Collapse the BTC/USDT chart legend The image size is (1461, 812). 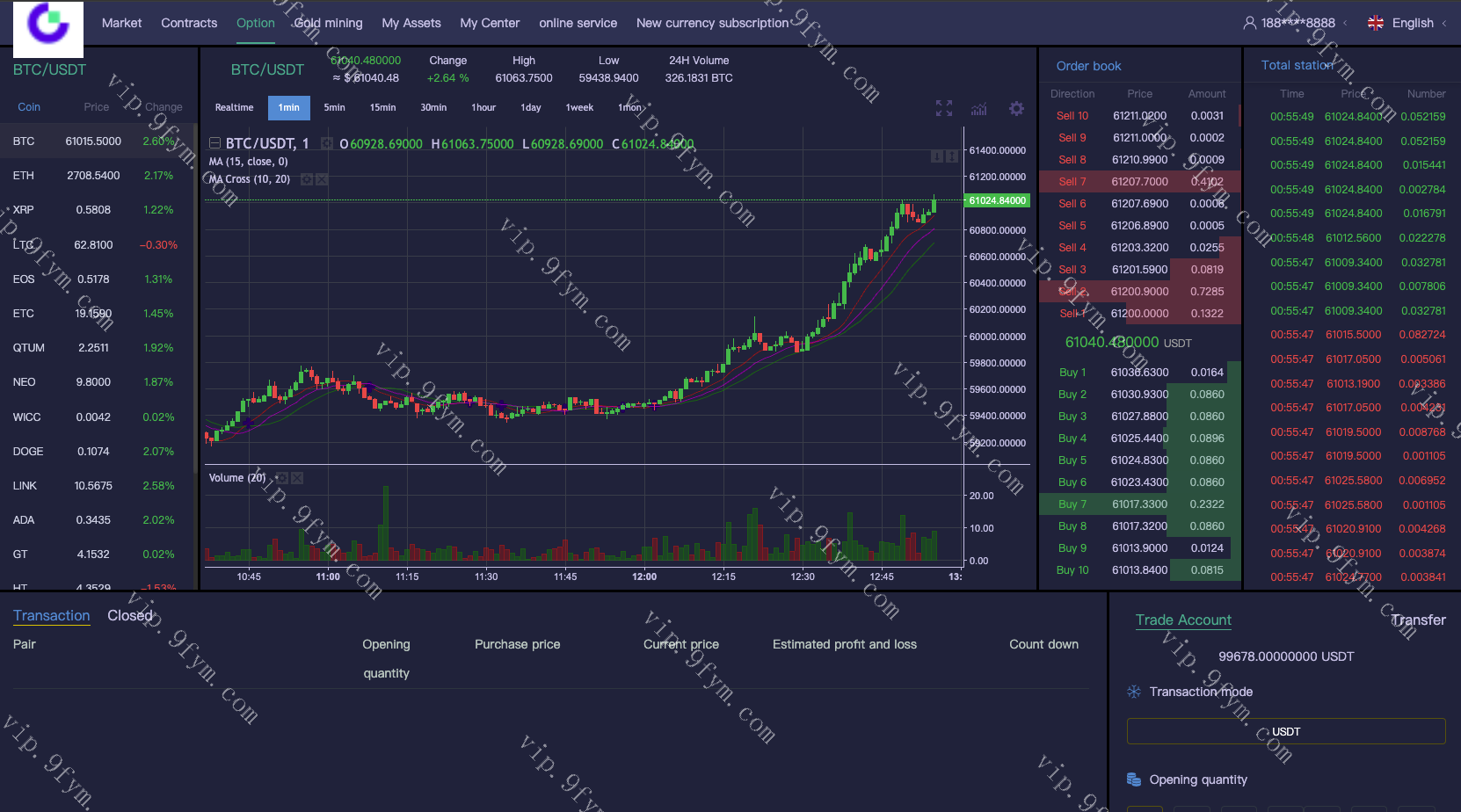pos(214,143)
